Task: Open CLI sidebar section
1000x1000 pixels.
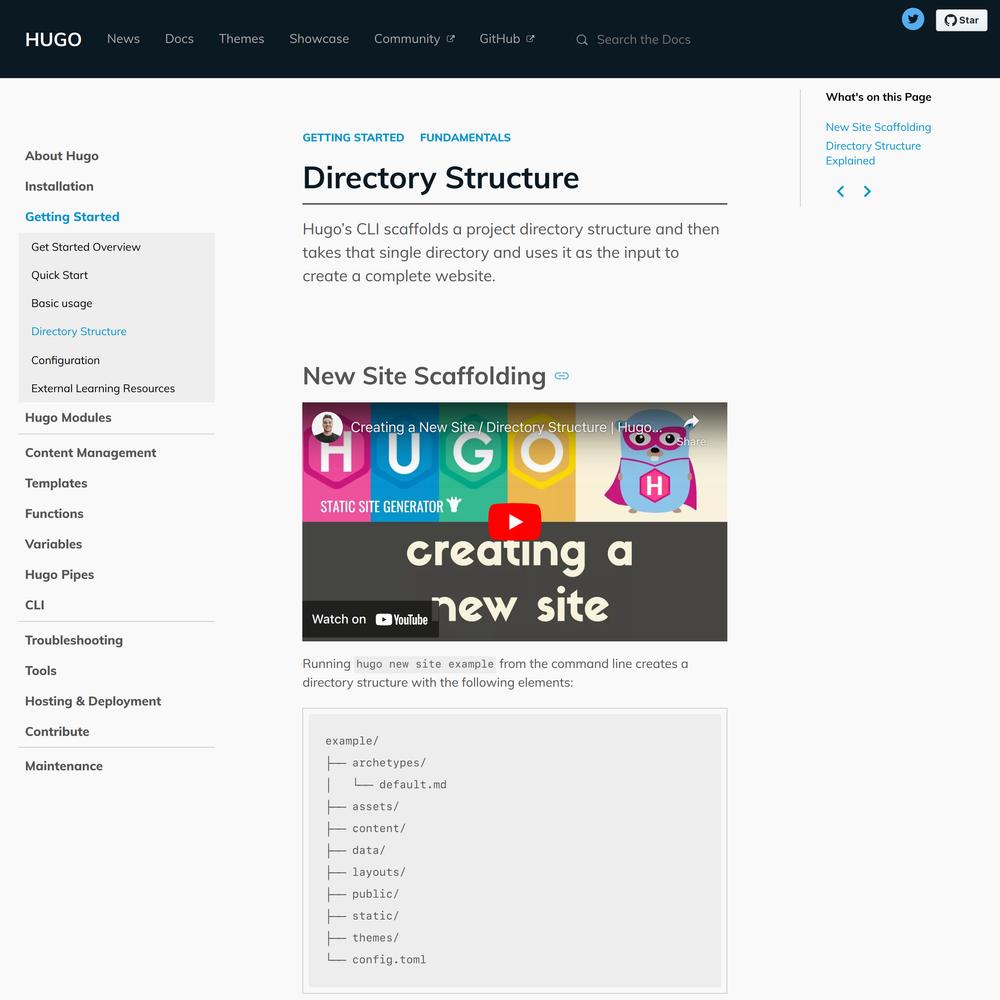Action: tap(34, 605)
